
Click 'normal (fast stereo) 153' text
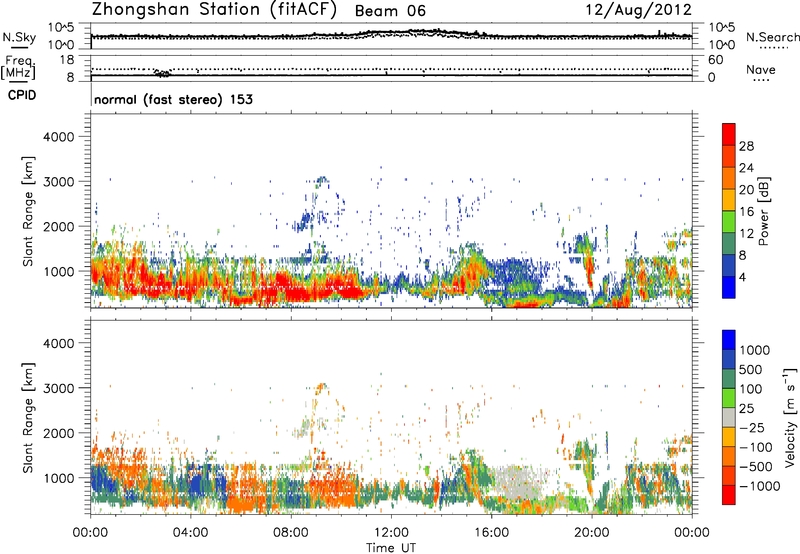(x=173, y=99)
